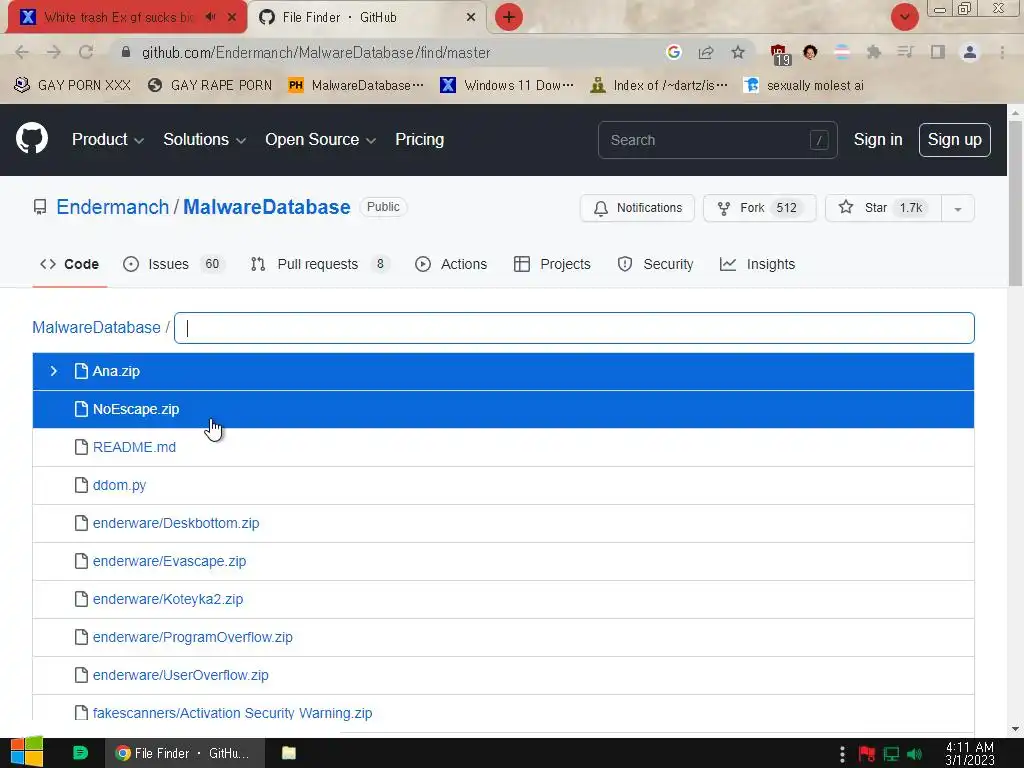Open the README.md file
1024x768 pixels.
(x=134, y=447)
